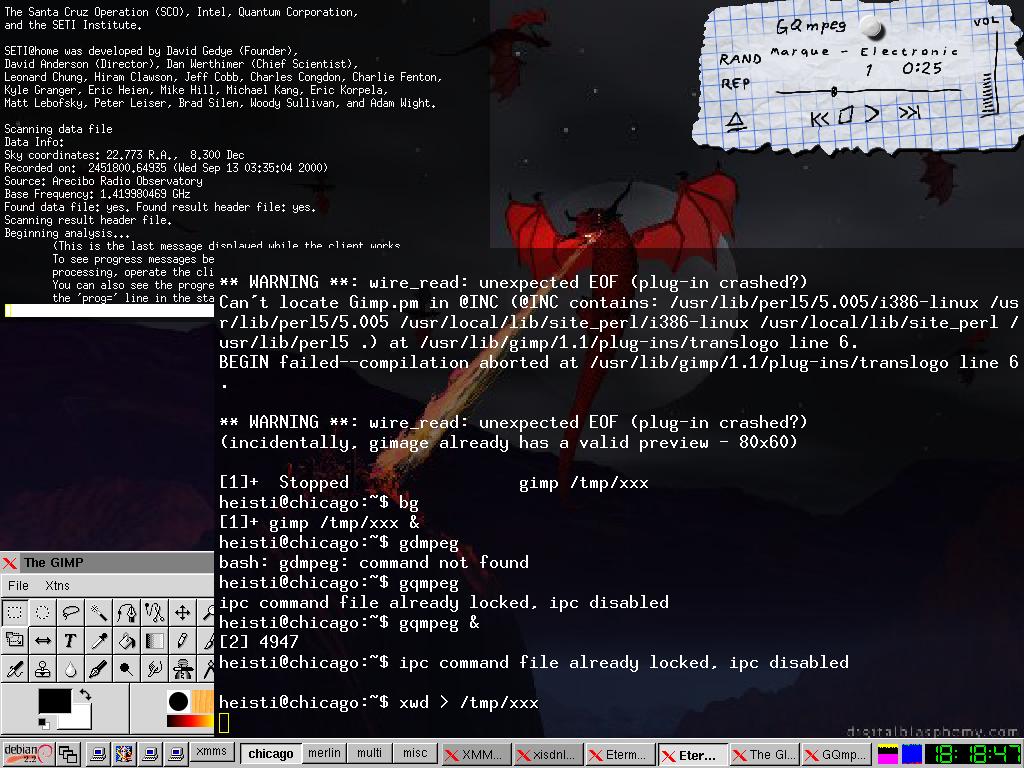The width and height of the screenshot is (1024, 768).
Task: Click the XMM... window button in taskbar
Action: (x=474, y=755)
